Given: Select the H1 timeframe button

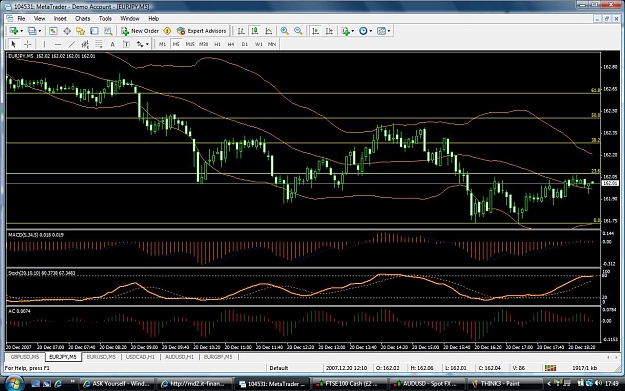Looking at the screenshot, I should [217, 44].
